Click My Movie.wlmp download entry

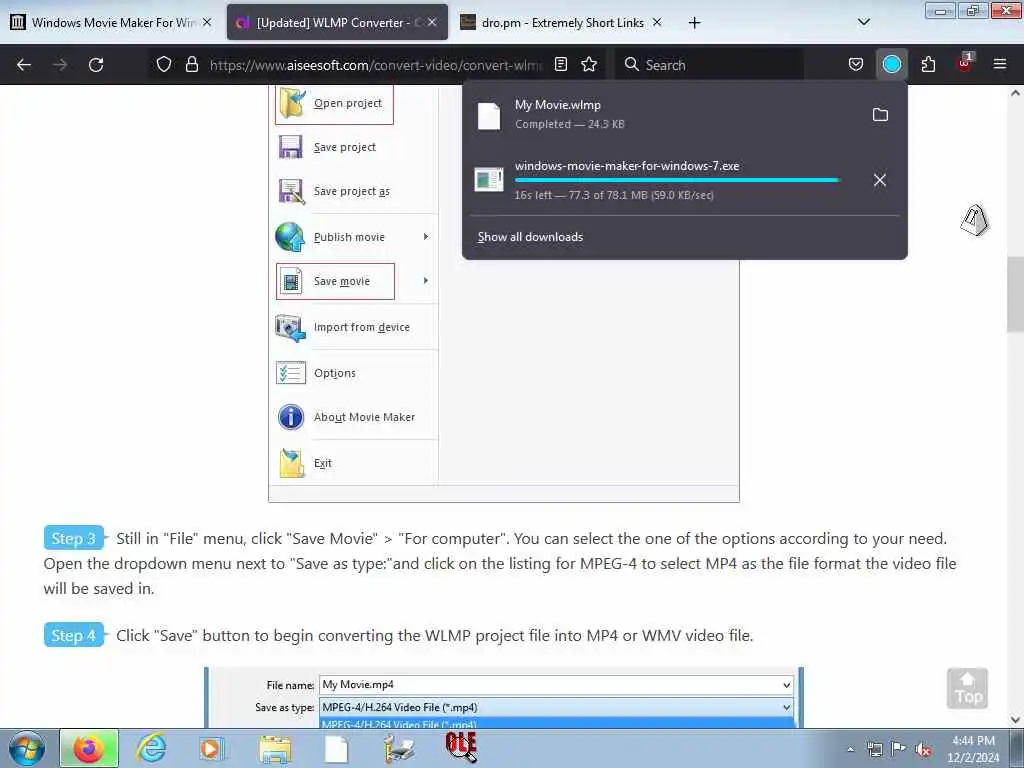coord(666,114)
